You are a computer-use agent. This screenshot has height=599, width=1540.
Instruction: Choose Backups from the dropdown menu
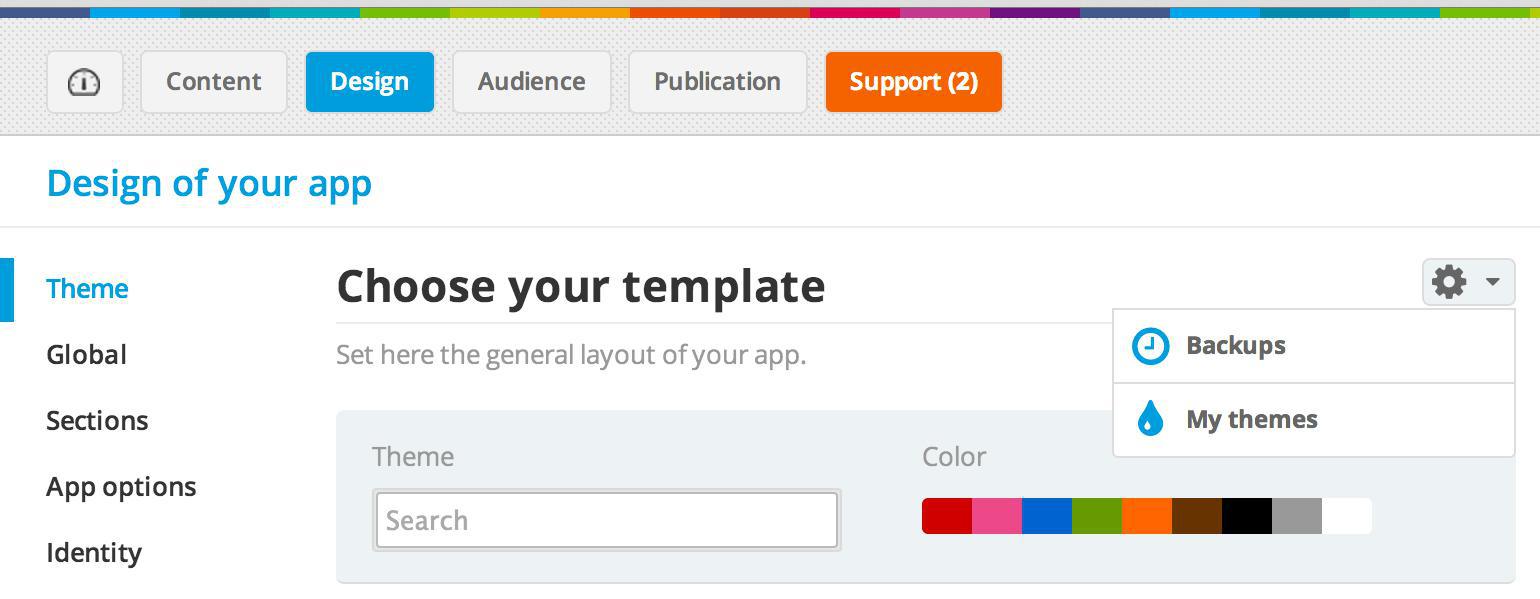(1236, 346)
